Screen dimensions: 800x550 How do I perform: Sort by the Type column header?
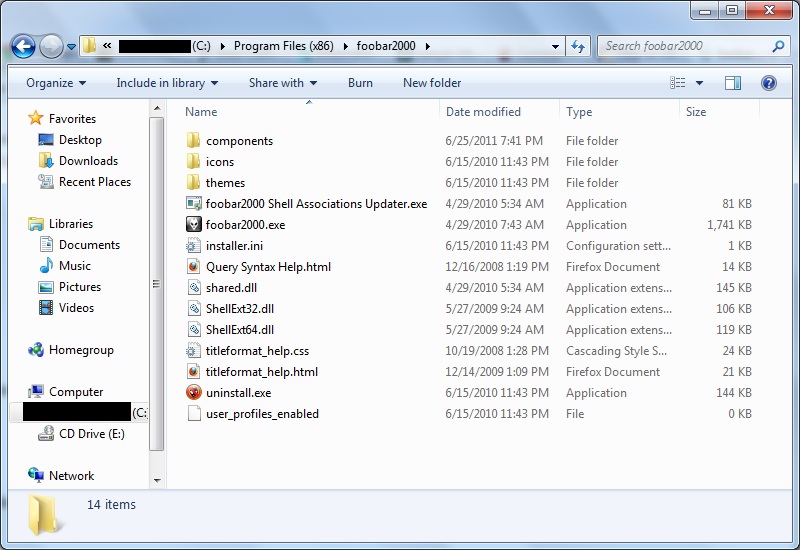pyautogui.click(x=579, y=112)
